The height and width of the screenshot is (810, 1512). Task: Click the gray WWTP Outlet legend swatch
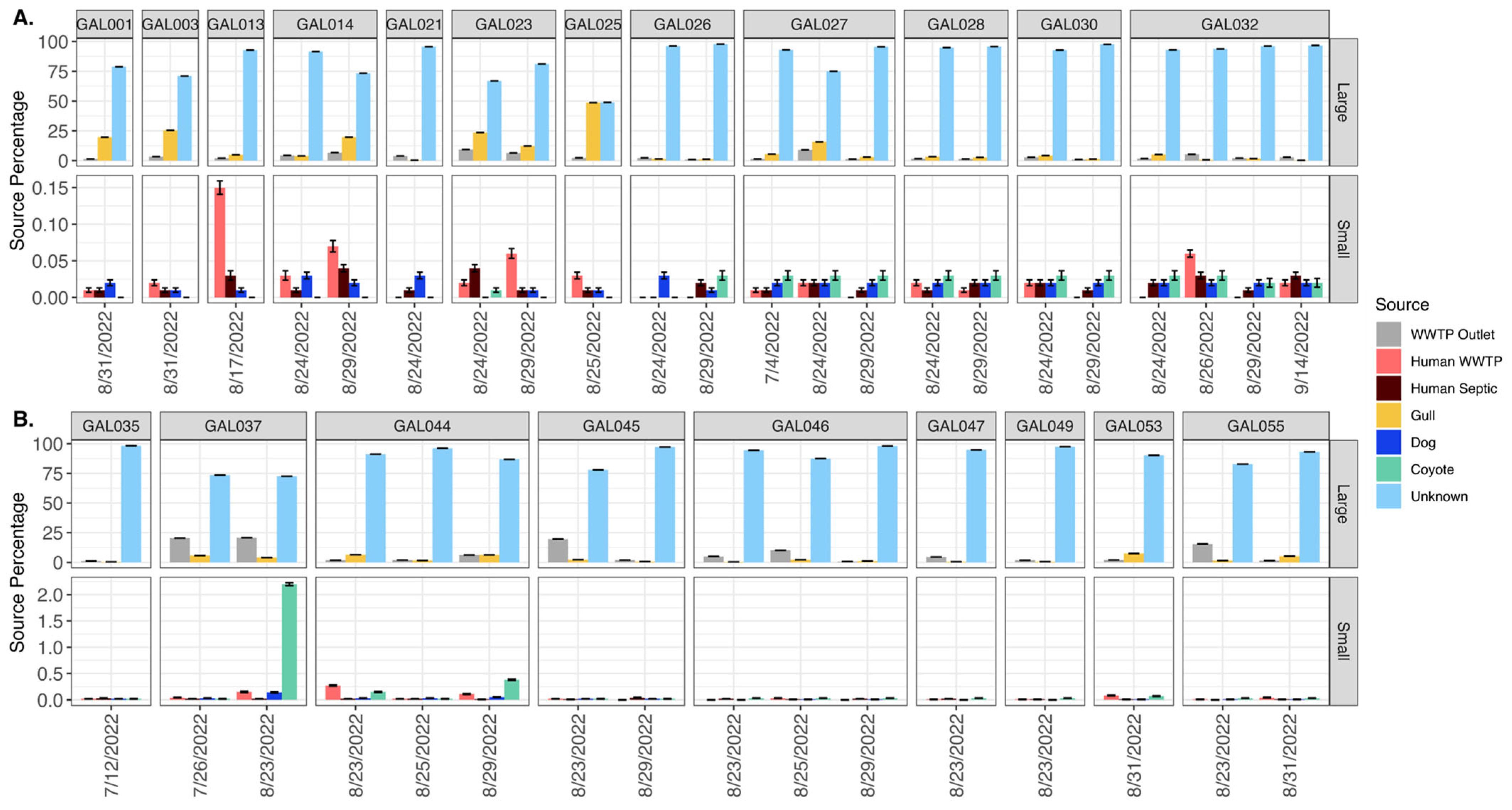tap(1388, 334)
